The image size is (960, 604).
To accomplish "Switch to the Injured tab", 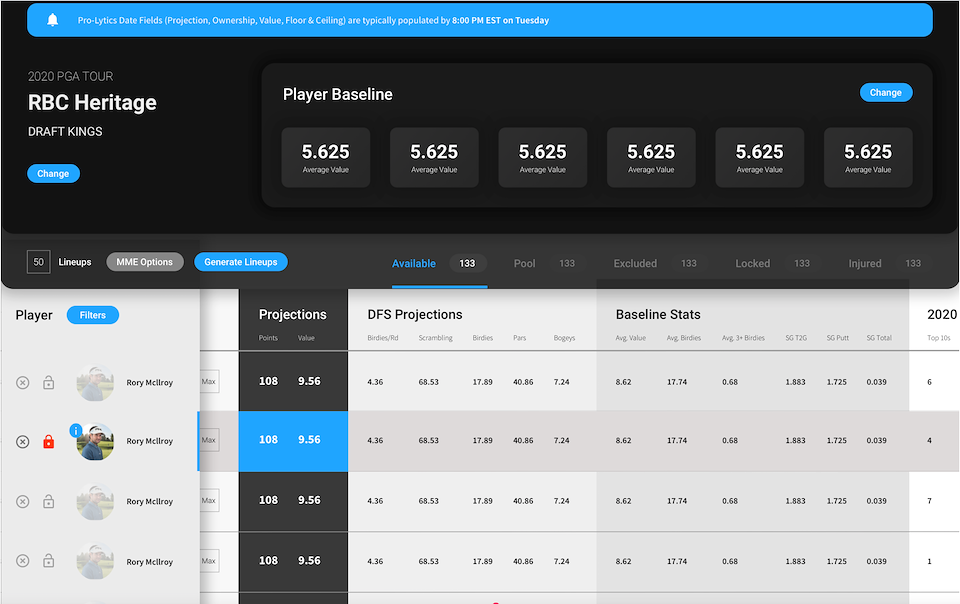I will click(x=864, y=264).
